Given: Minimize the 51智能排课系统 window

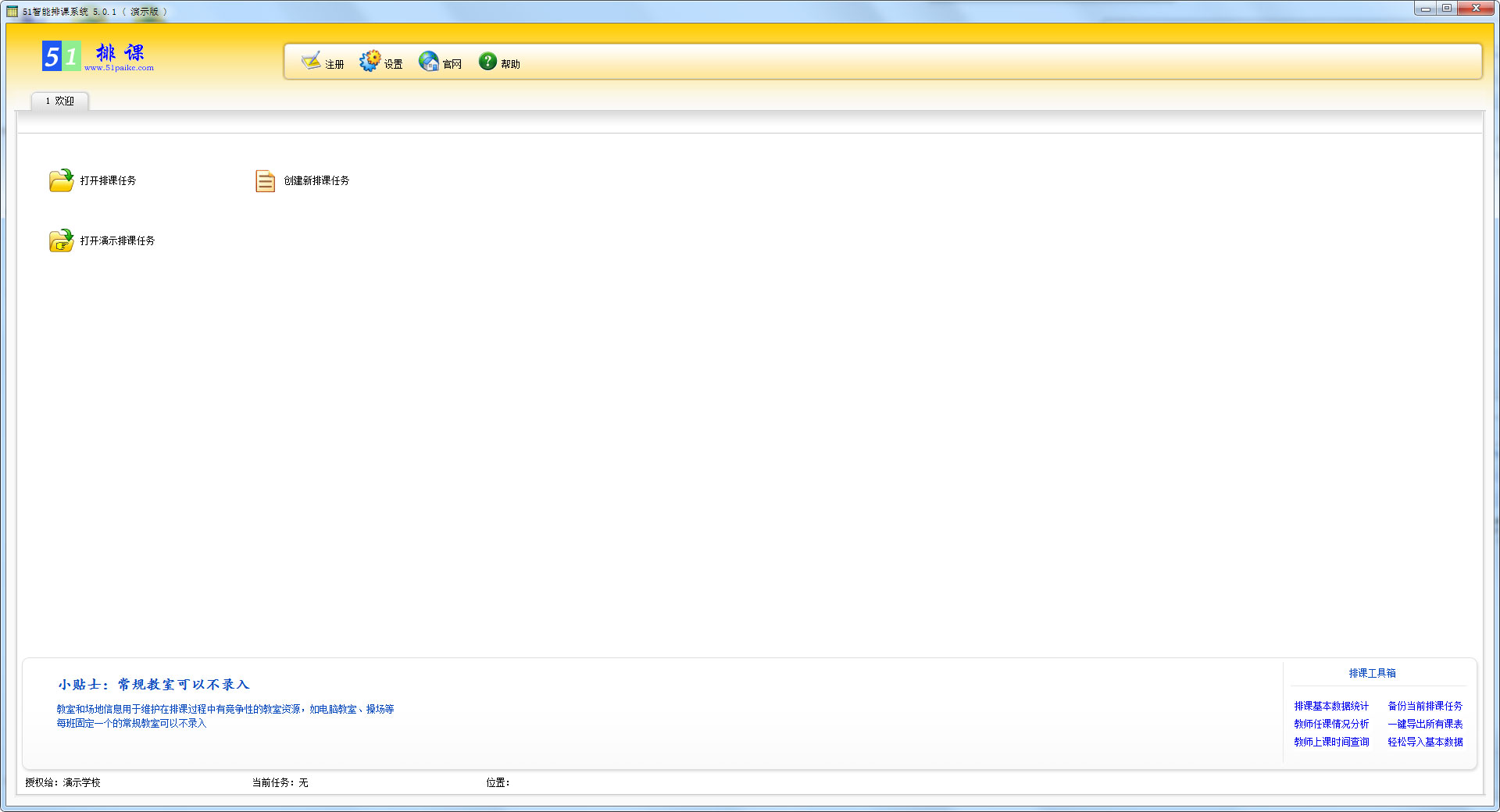Looking at the screenshot, I should (x=1425, y=9).
